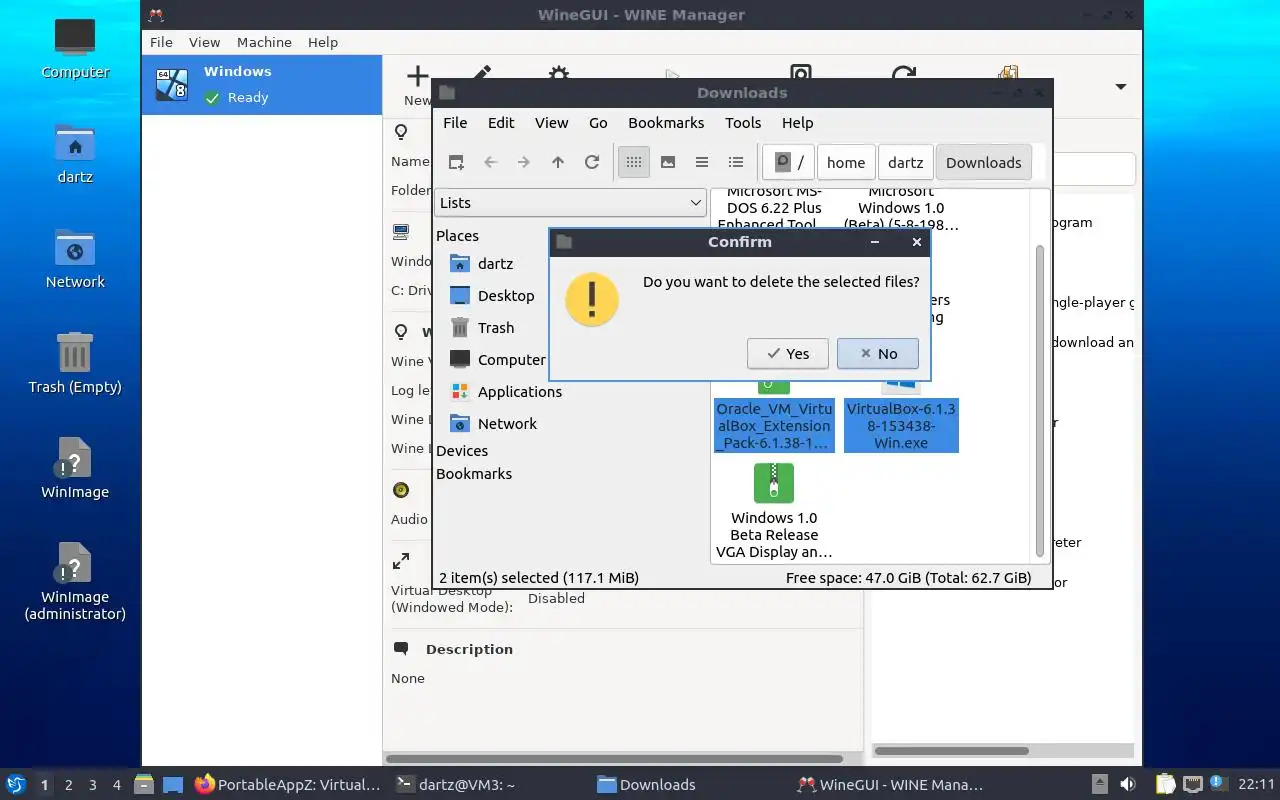
Task: Click the WinImage desktop icon
Action: point(75,469)
